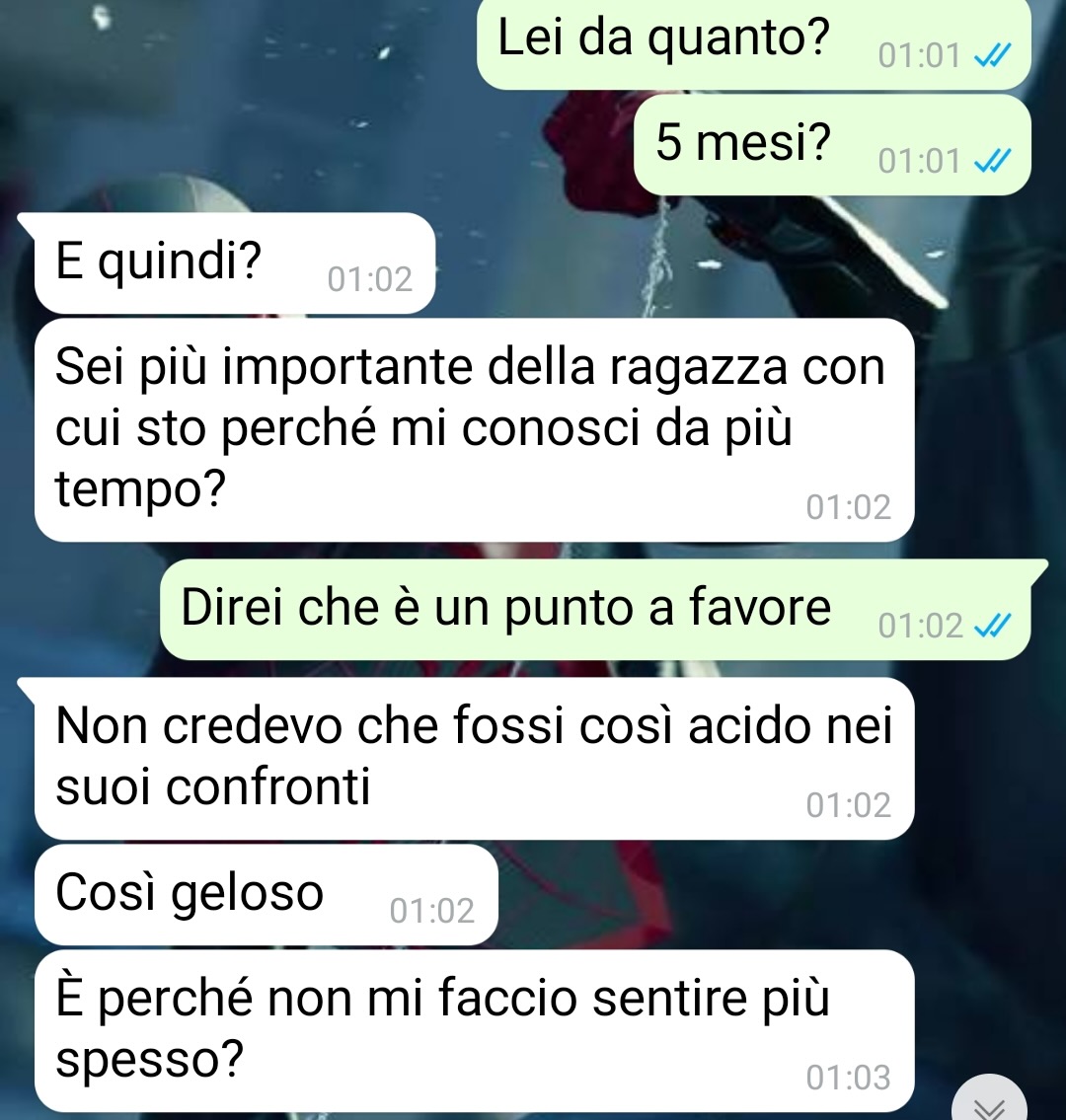The width and height of the screenshot is (1066, 1120).
Task: Select the "Direi che è un punto a favore" bubble
Action: (596, 609)
